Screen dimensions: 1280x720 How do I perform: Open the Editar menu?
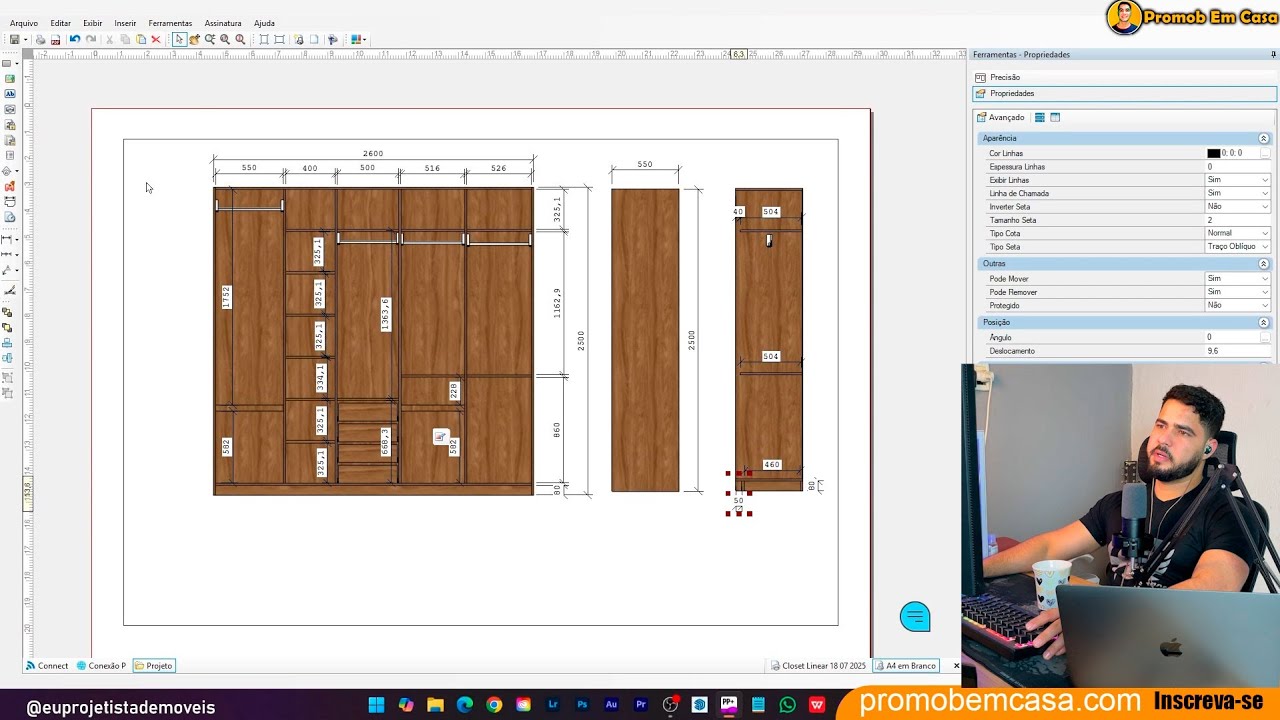click(x=61, y=23)
